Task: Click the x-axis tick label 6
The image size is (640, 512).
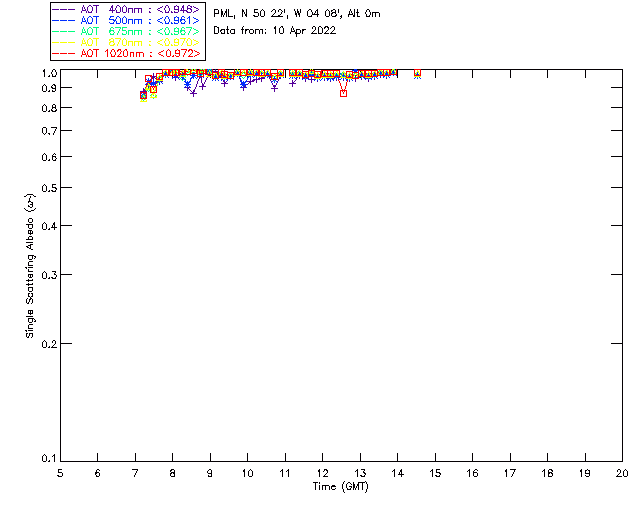Action: point(98,473)
